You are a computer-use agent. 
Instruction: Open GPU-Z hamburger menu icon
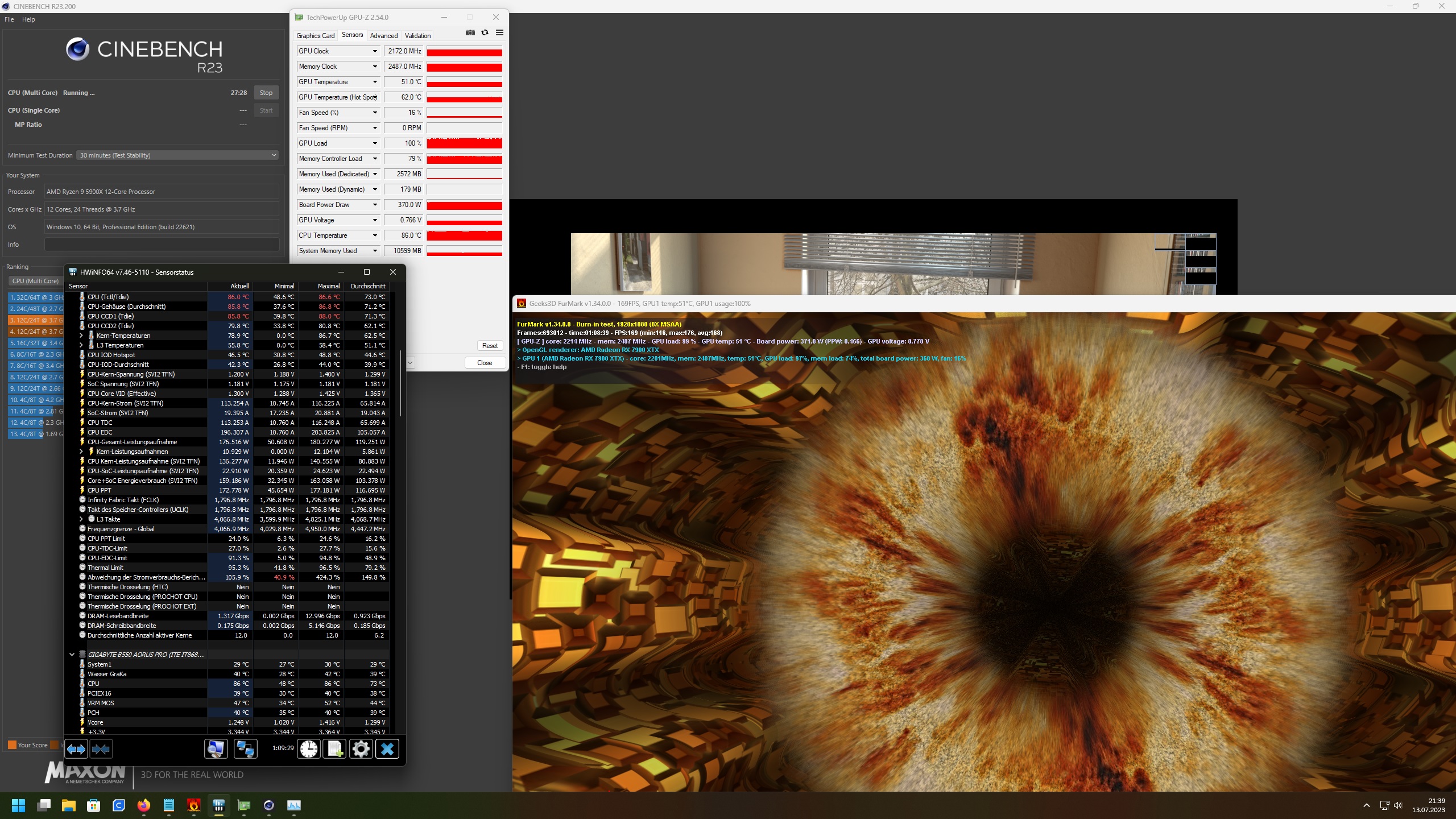click(x=499, y=33)
